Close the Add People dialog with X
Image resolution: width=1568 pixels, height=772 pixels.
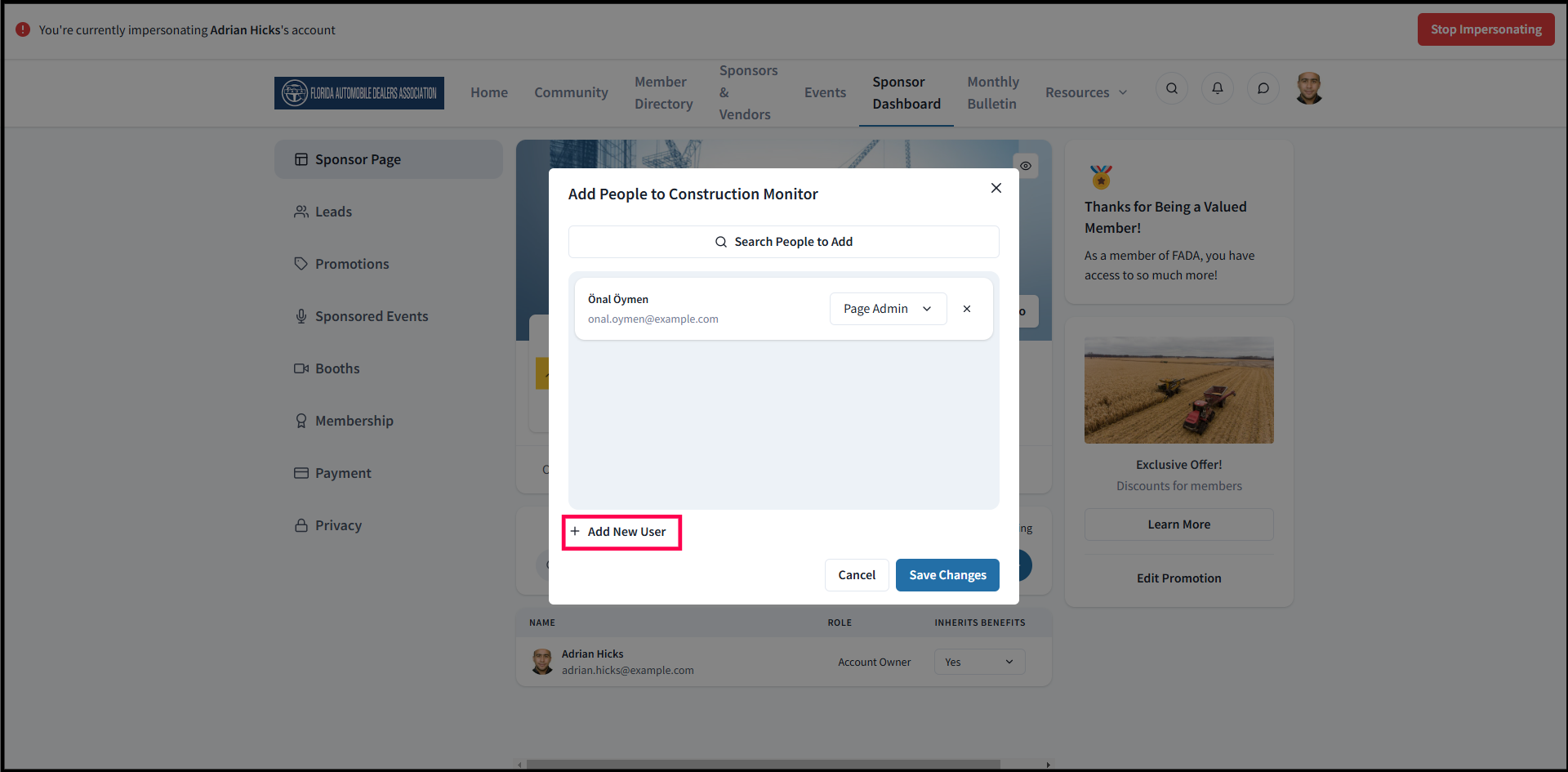point(996,188)
